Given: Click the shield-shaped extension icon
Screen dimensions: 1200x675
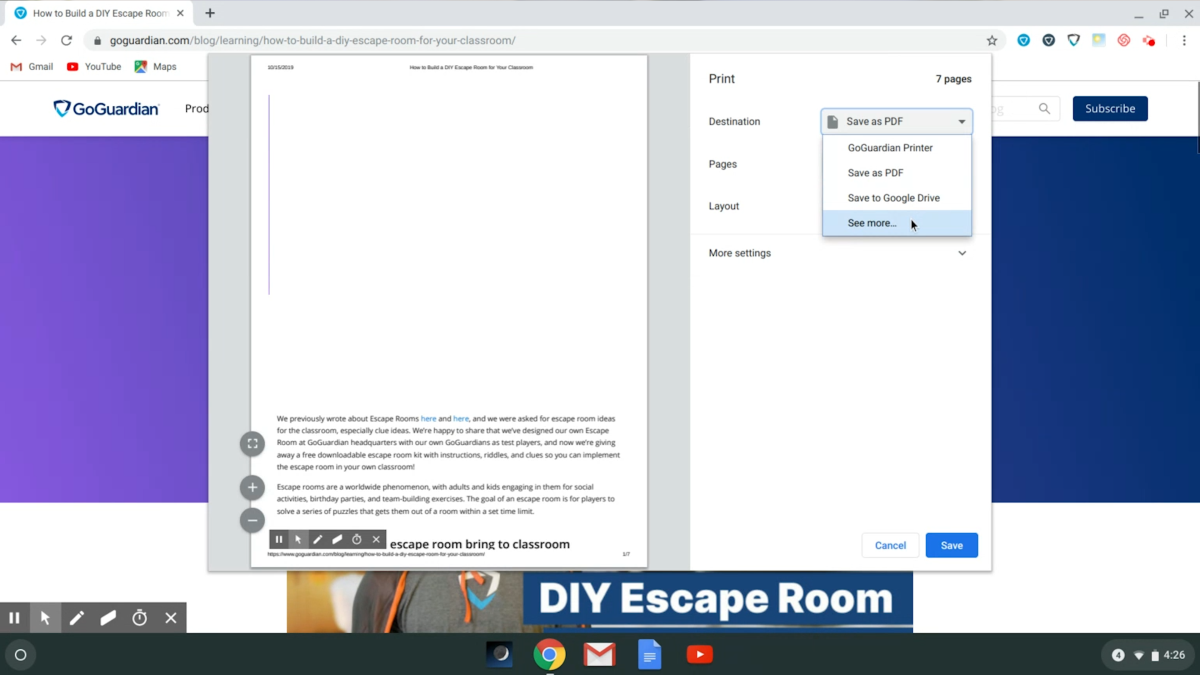Looking at the screenshot, I should click(1073, 41).
